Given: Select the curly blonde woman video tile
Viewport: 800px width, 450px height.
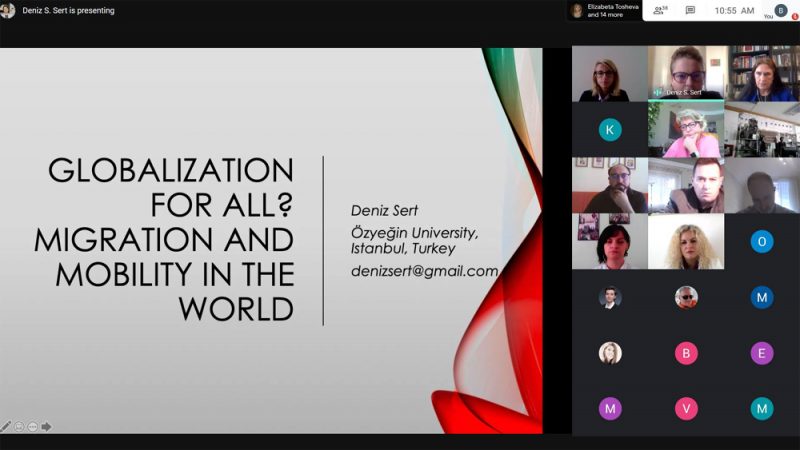Looking at the screenshot, I should tap(686, 241).
